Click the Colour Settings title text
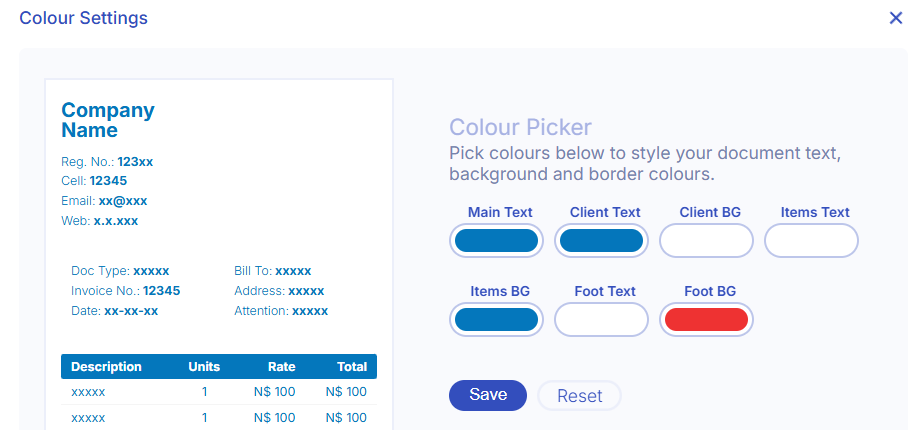This screenshot has height=430, width=920. 84,18
